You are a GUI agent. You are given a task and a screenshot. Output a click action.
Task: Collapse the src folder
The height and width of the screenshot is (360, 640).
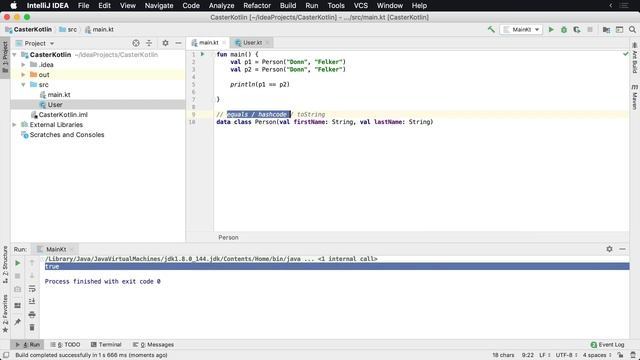[23, 84]
